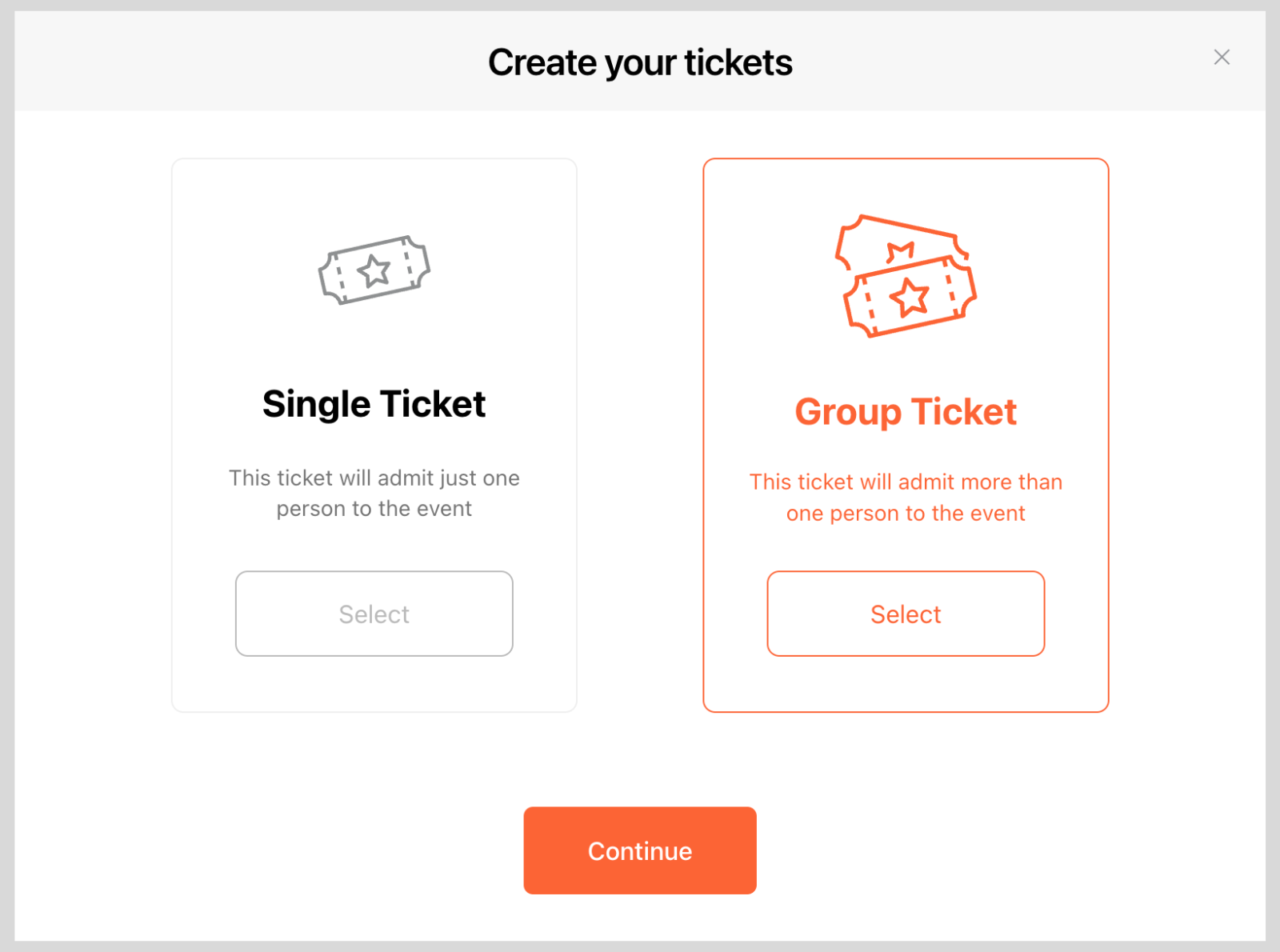The width and height of the screenshot is (1280, 952).
Task: Click the X icon at top right
Action: 1221,57
